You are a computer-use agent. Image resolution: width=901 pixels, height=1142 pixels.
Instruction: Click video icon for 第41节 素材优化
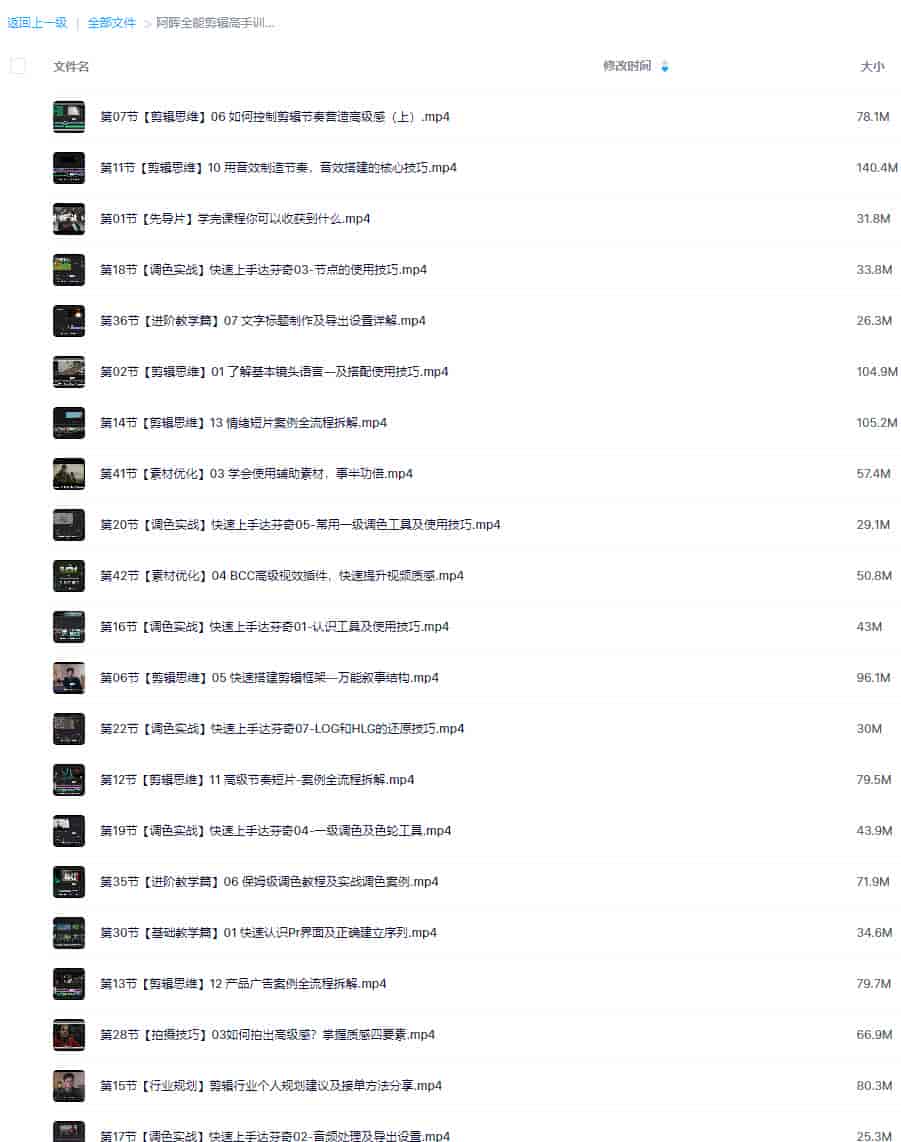click(x=68, y=473)
